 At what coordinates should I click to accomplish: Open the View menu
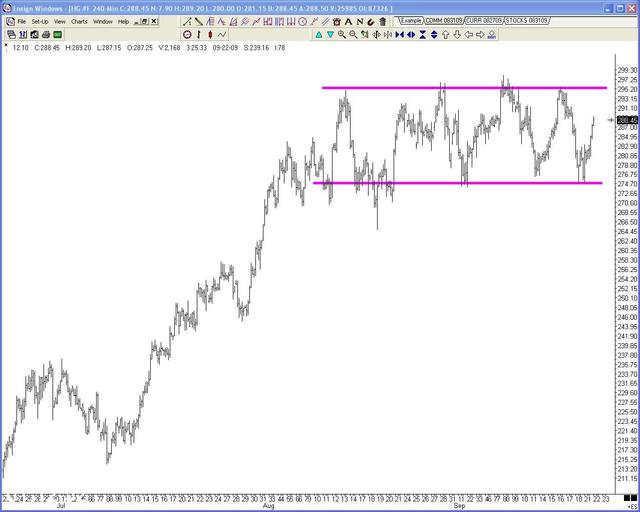click(x=60, y=22)
